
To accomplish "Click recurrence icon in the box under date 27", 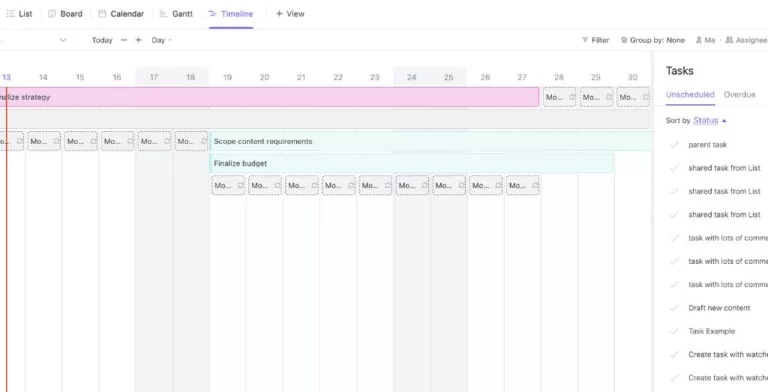I will pos(535,185).
